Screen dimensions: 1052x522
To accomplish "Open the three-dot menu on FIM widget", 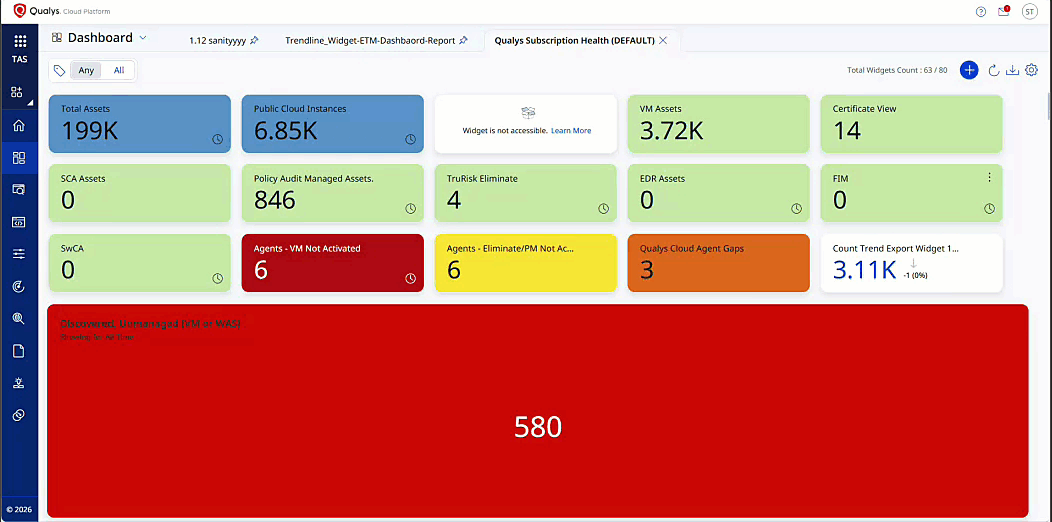I will pos(989,177).
